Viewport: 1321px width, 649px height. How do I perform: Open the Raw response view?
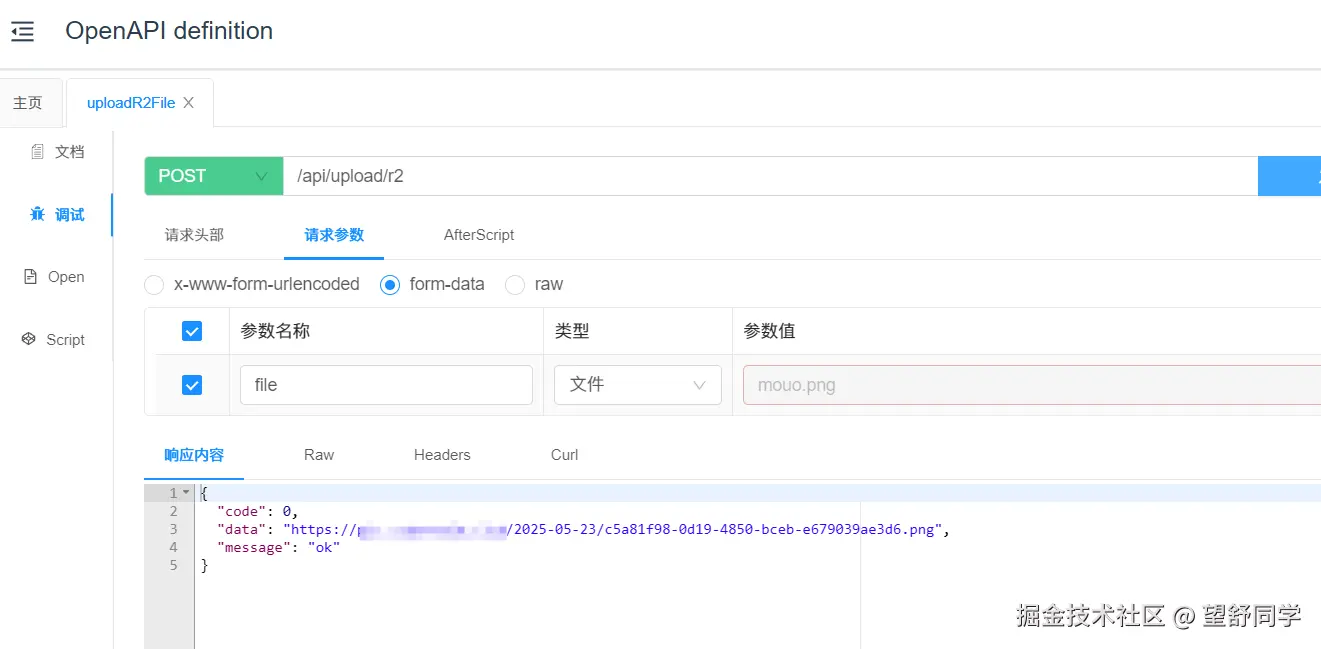(x=318, y=454)
